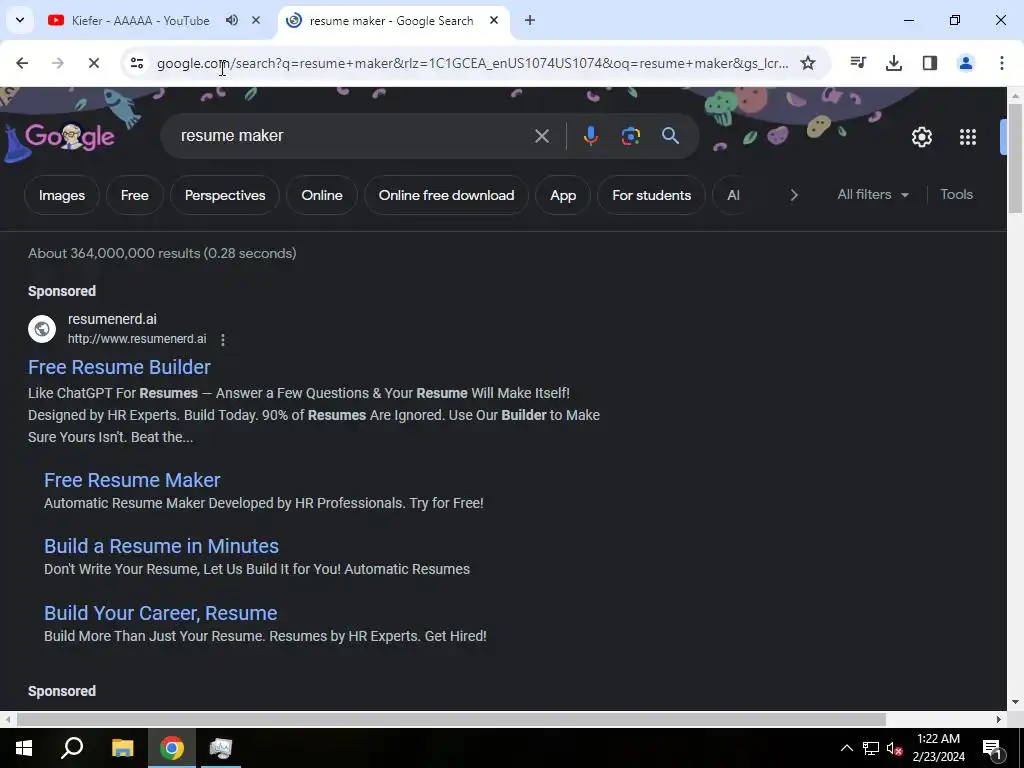The height and width of the screenshot is (768, 1024).
Task: Open Build Your Career, Resume link
Action: tap(161, 613)
